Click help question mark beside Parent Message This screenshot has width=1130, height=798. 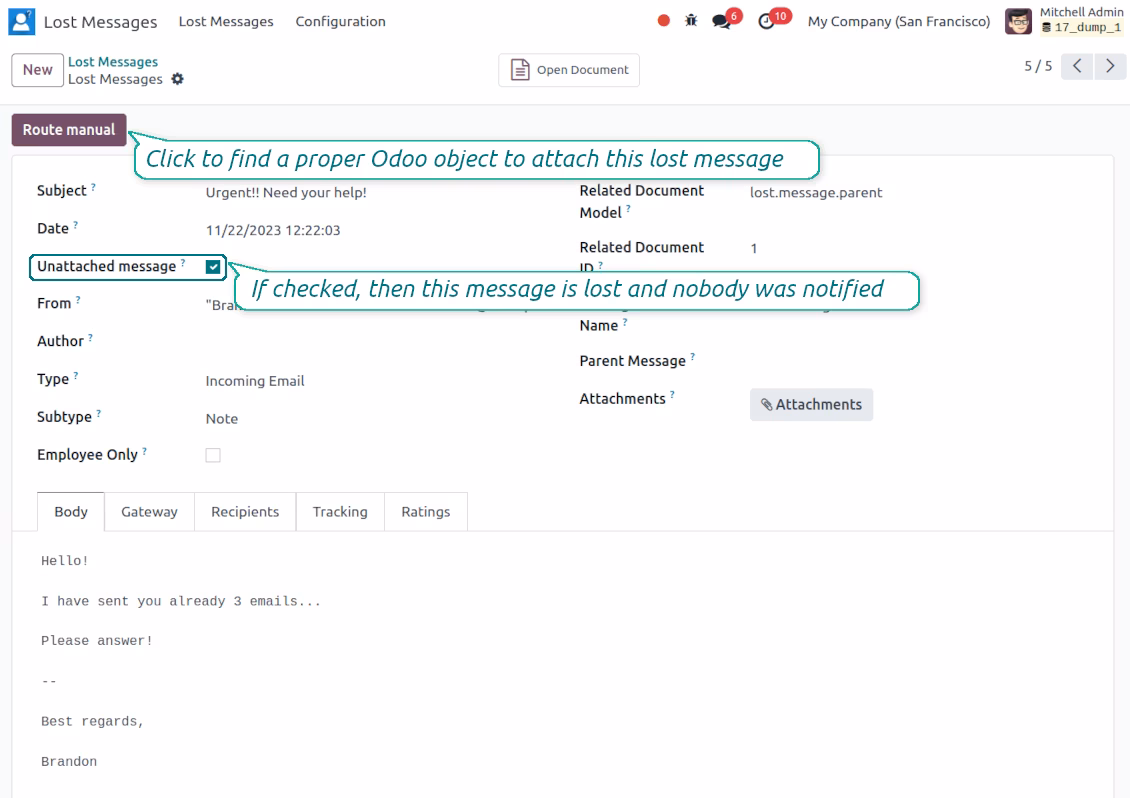pyautogui.click(x=693, y=357)
